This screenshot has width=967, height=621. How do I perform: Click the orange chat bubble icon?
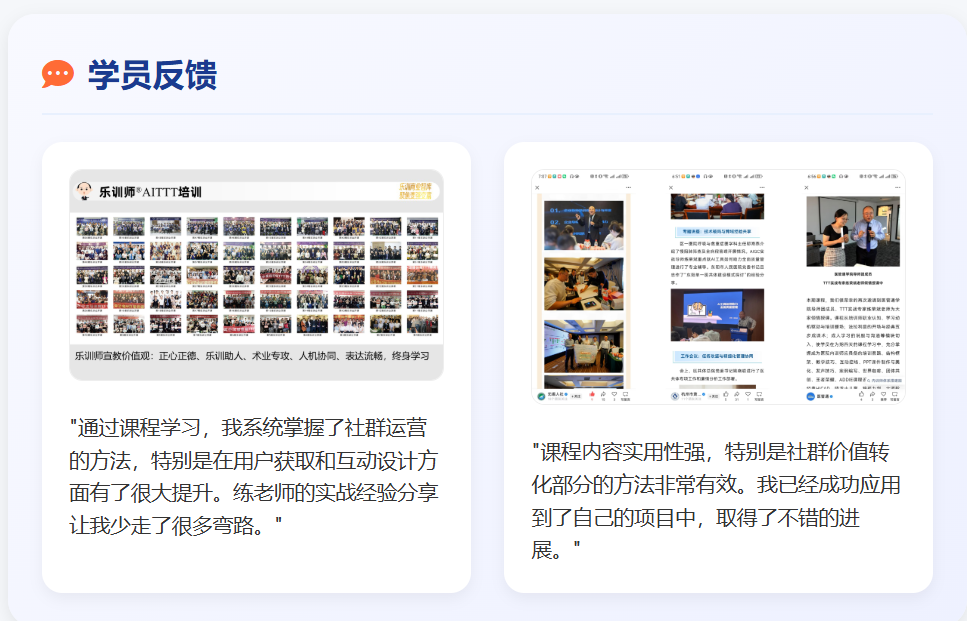tap(57, 74)
